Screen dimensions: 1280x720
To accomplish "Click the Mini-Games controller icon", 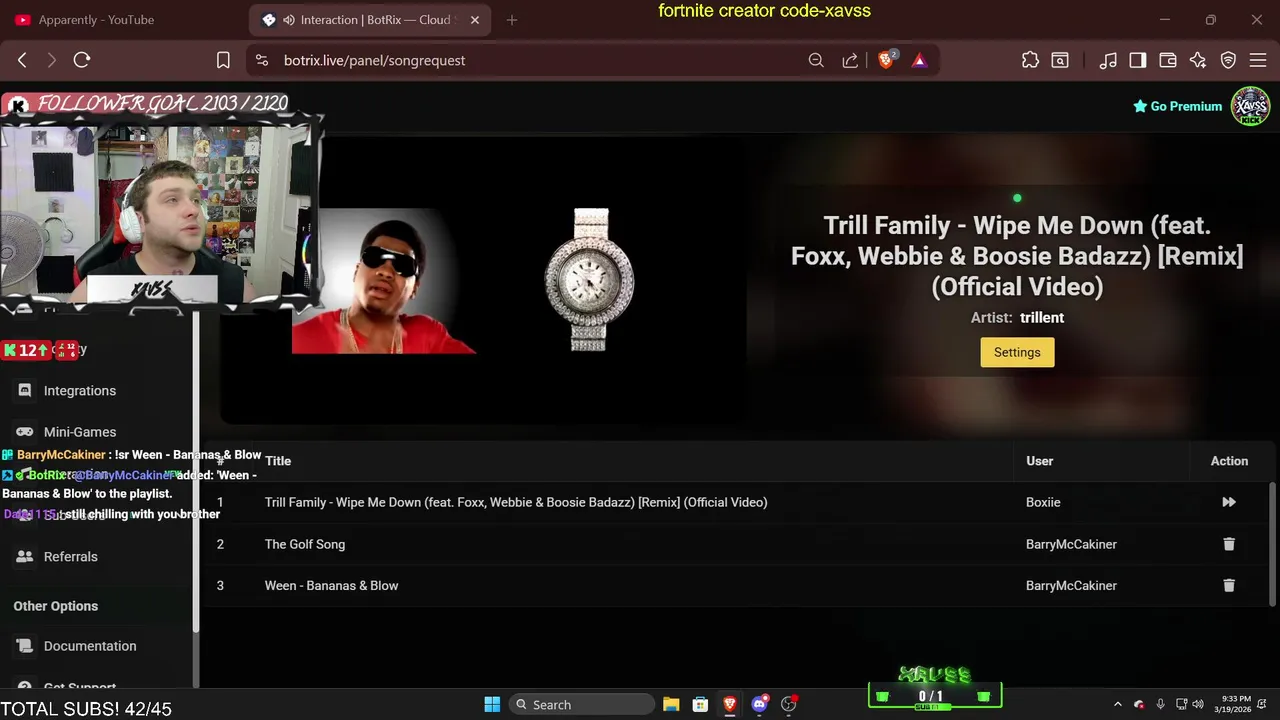I will (25, 432).
